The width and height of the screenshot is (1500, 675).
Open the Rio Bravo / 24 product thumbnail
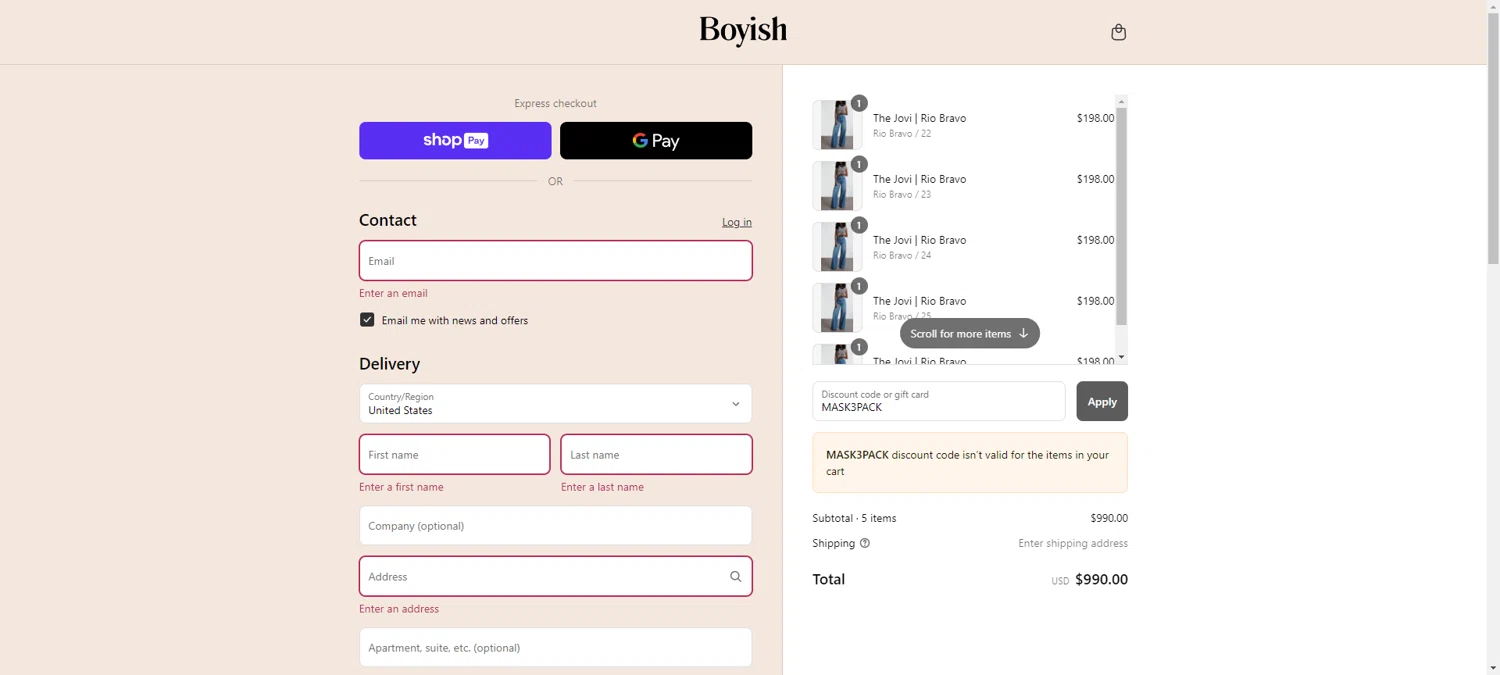point(837,247)
